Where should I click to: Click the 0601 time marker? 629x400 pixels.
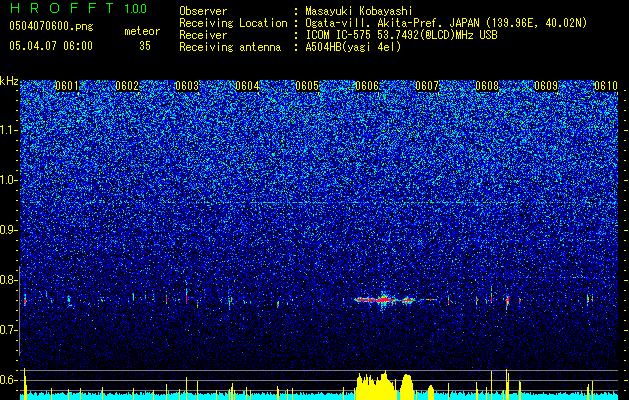67,86
